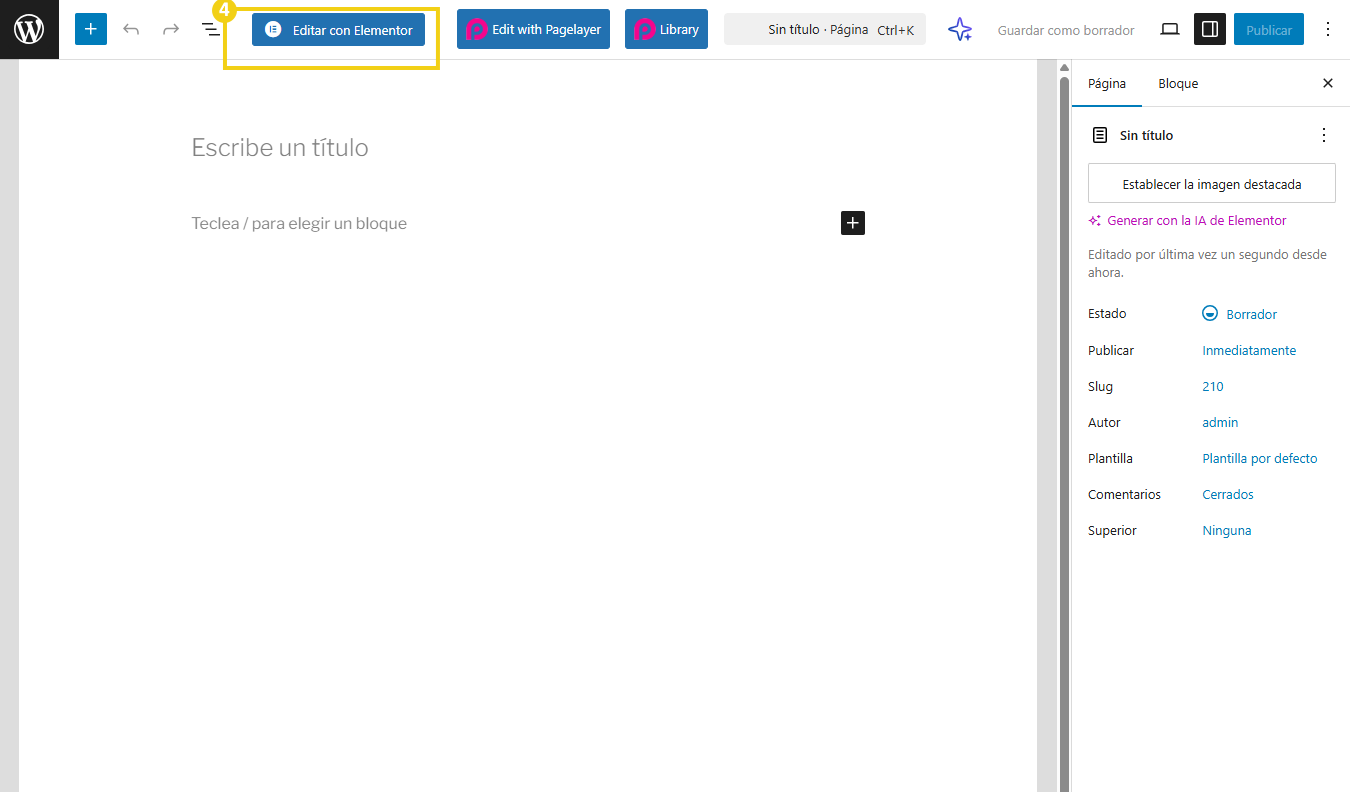Image resolution: width=1350 pixels, height=792 pixels.
Task: Click the WordPress logo icon
Action: pos(29,30)
